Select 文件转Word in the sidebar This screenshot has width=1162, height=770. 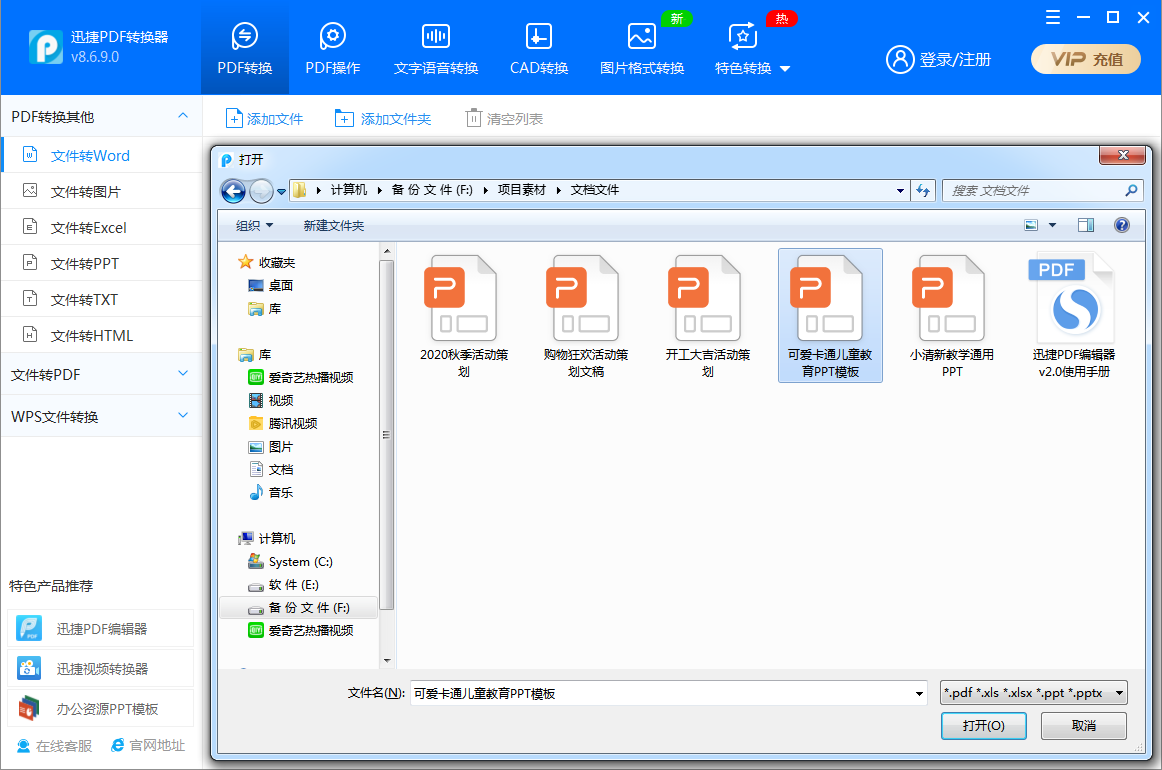tap(102, 156)
